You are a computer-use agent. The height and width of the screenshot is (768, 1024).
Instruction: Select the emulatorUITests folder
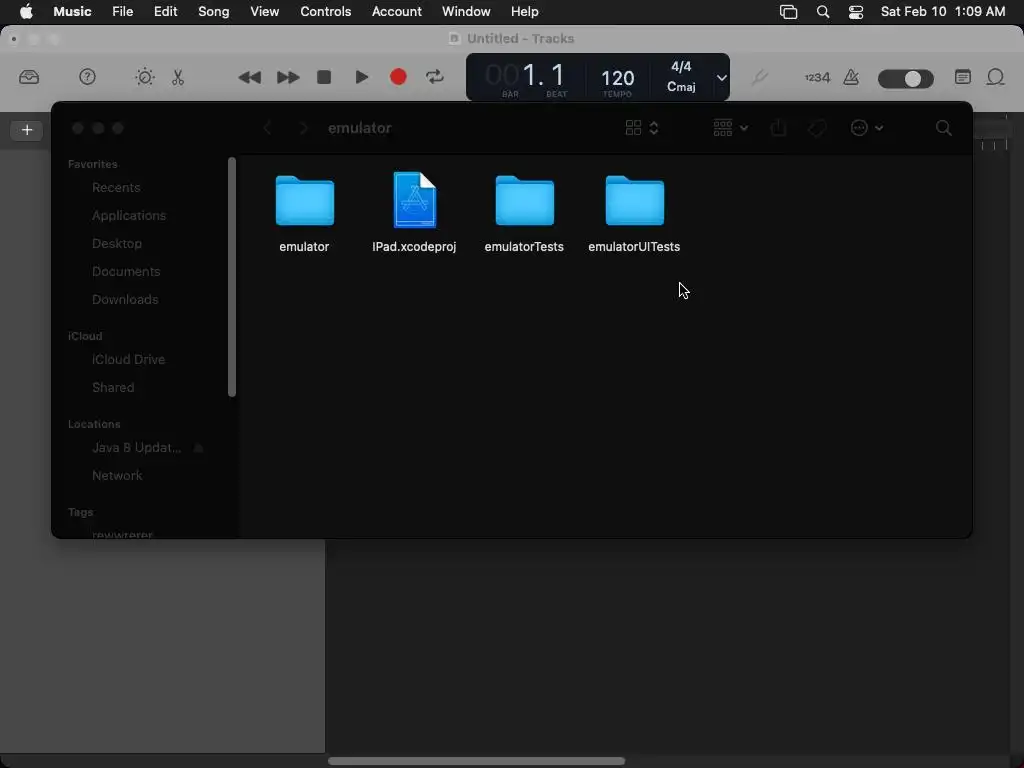[634, 214]
